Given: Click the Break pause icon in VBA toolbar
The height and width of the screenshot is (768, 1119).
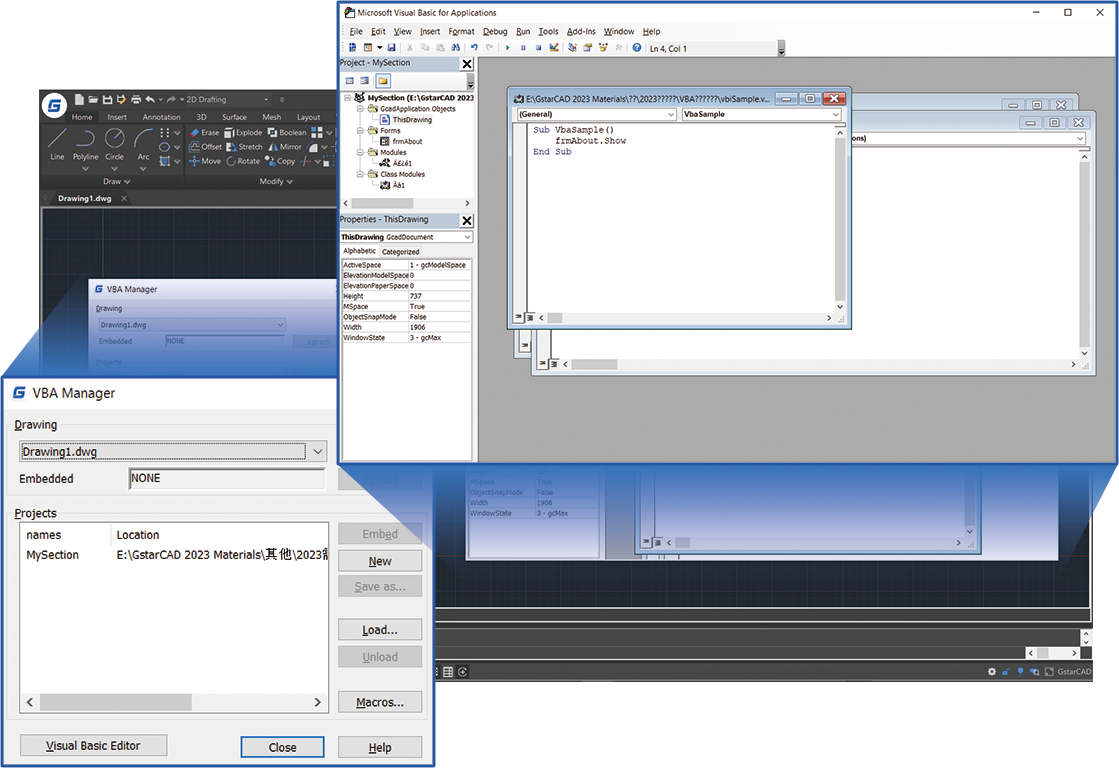Looking at the screenshot, I should [523, 48].
